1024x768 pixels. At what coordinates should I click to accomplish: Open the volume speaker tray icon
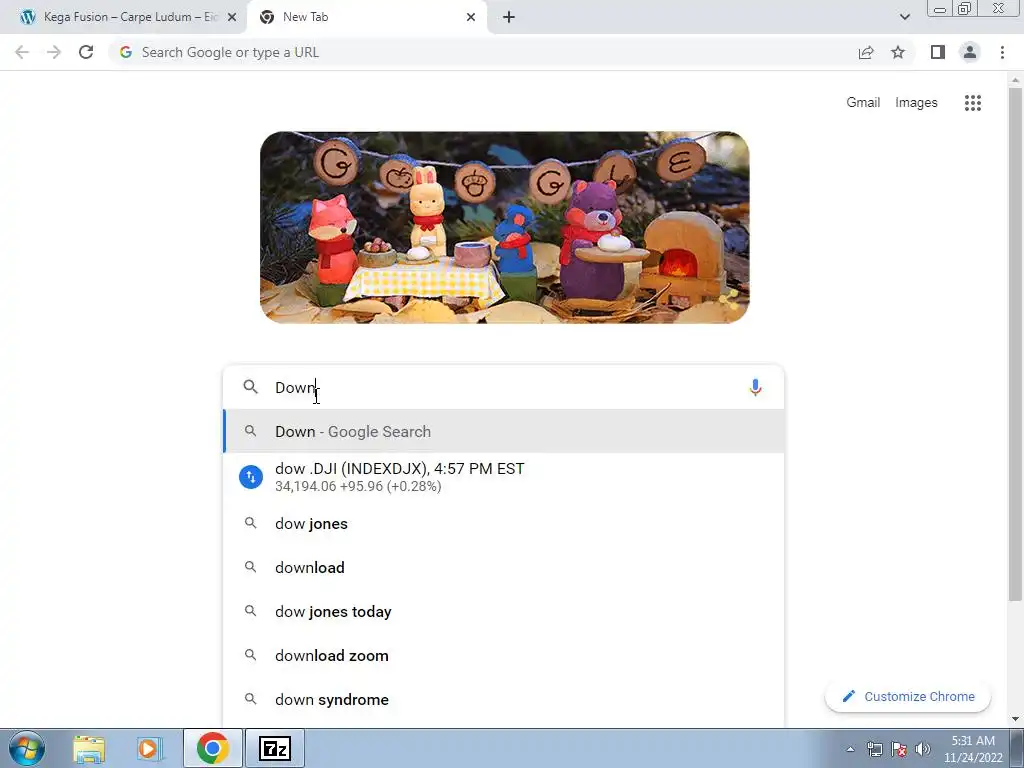coord(923,749)
